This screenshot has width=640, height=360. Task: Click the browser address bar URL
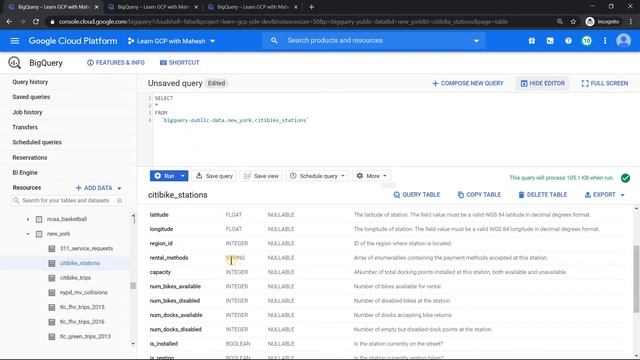[x=283, y=22]
